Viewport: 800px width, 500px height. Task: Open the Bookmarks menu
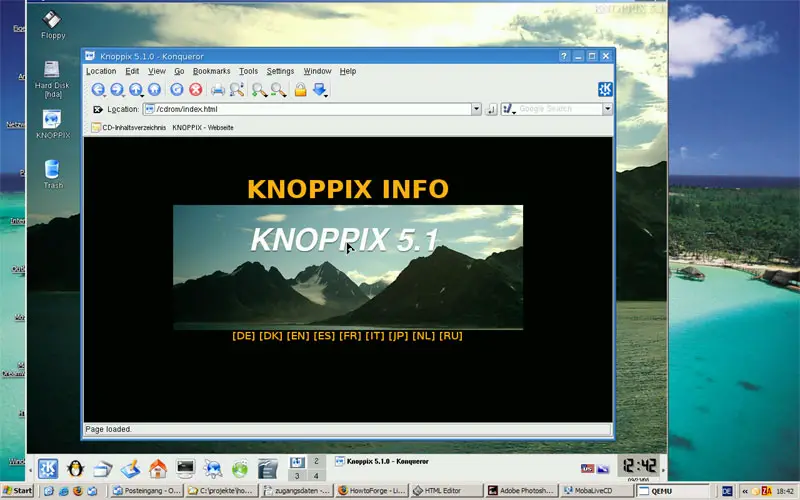(x=211, y=71)
